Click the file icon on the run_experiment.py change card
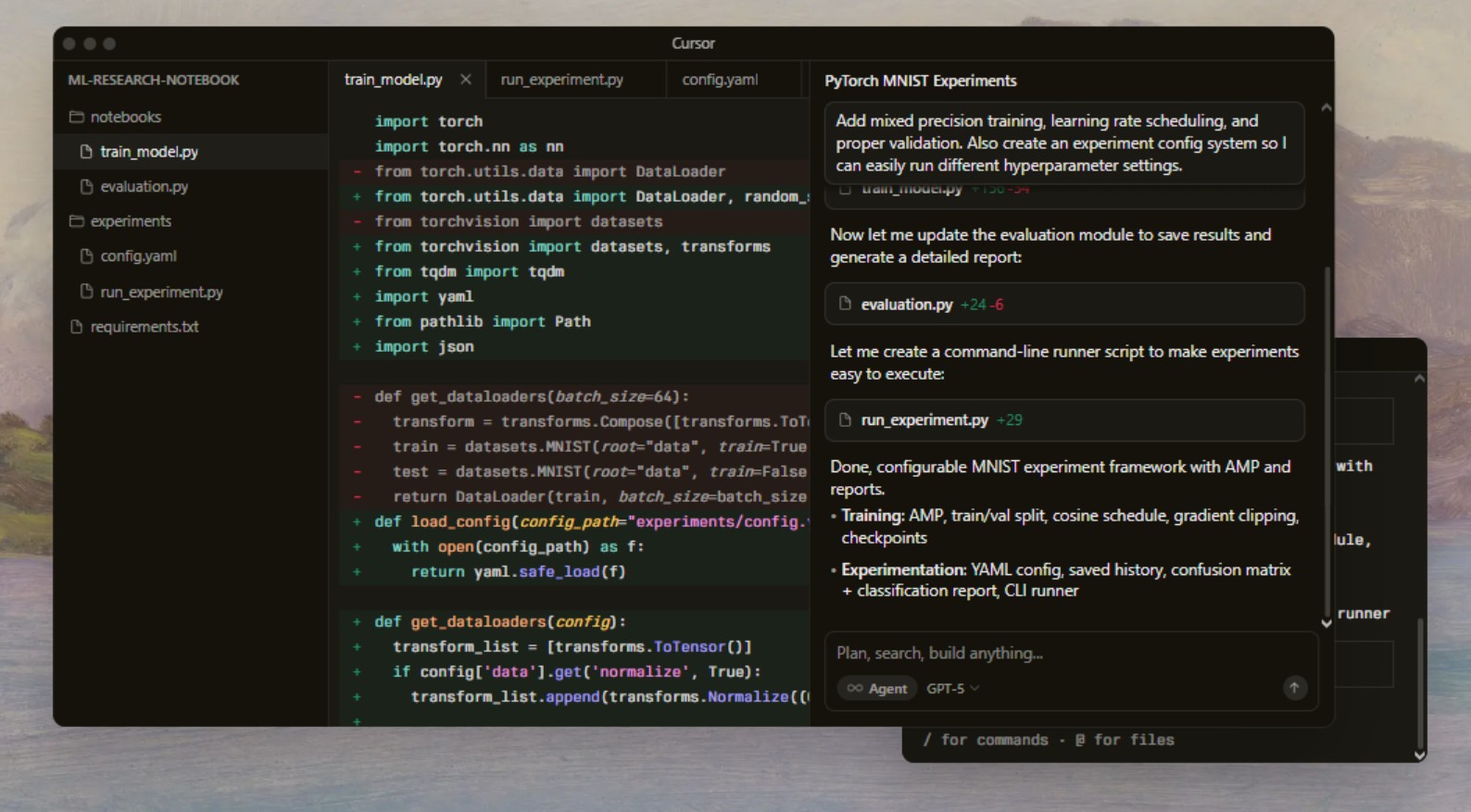This screenshot has width=1471, height=812. click(845, 419)
